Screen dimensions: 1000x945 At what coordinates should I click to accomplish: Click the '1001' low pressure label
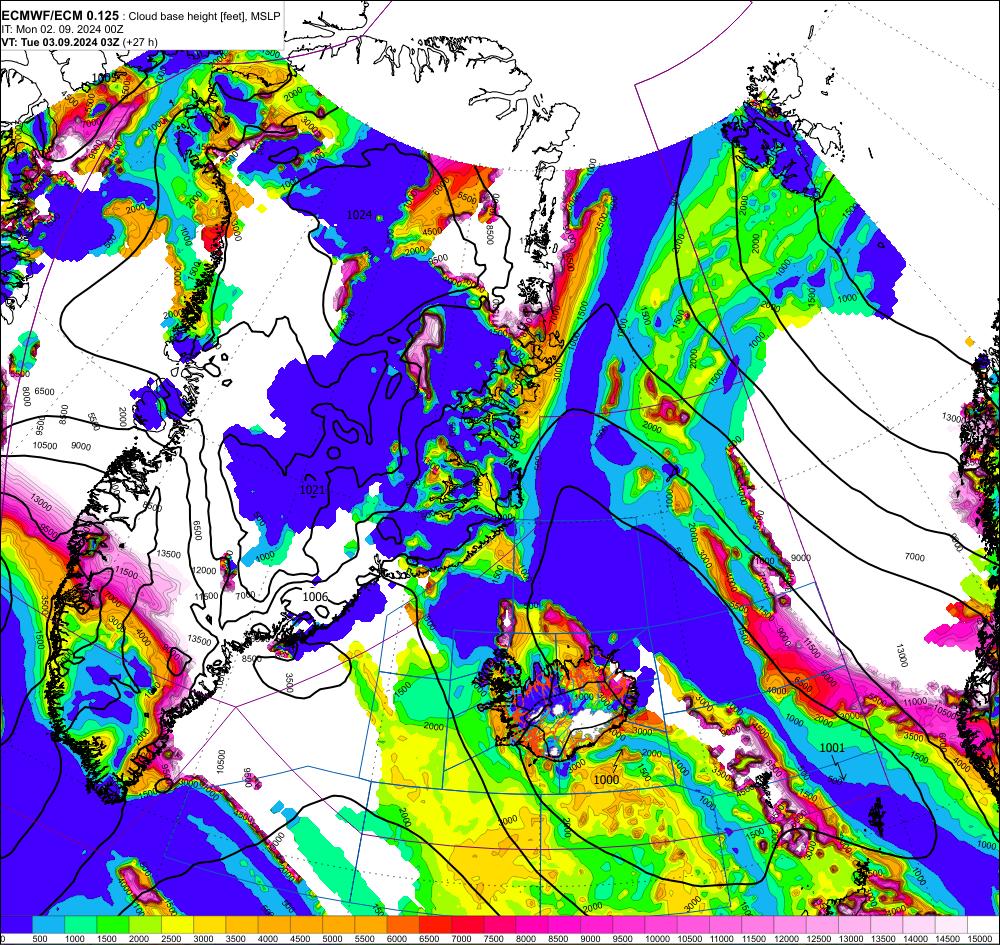832,747
